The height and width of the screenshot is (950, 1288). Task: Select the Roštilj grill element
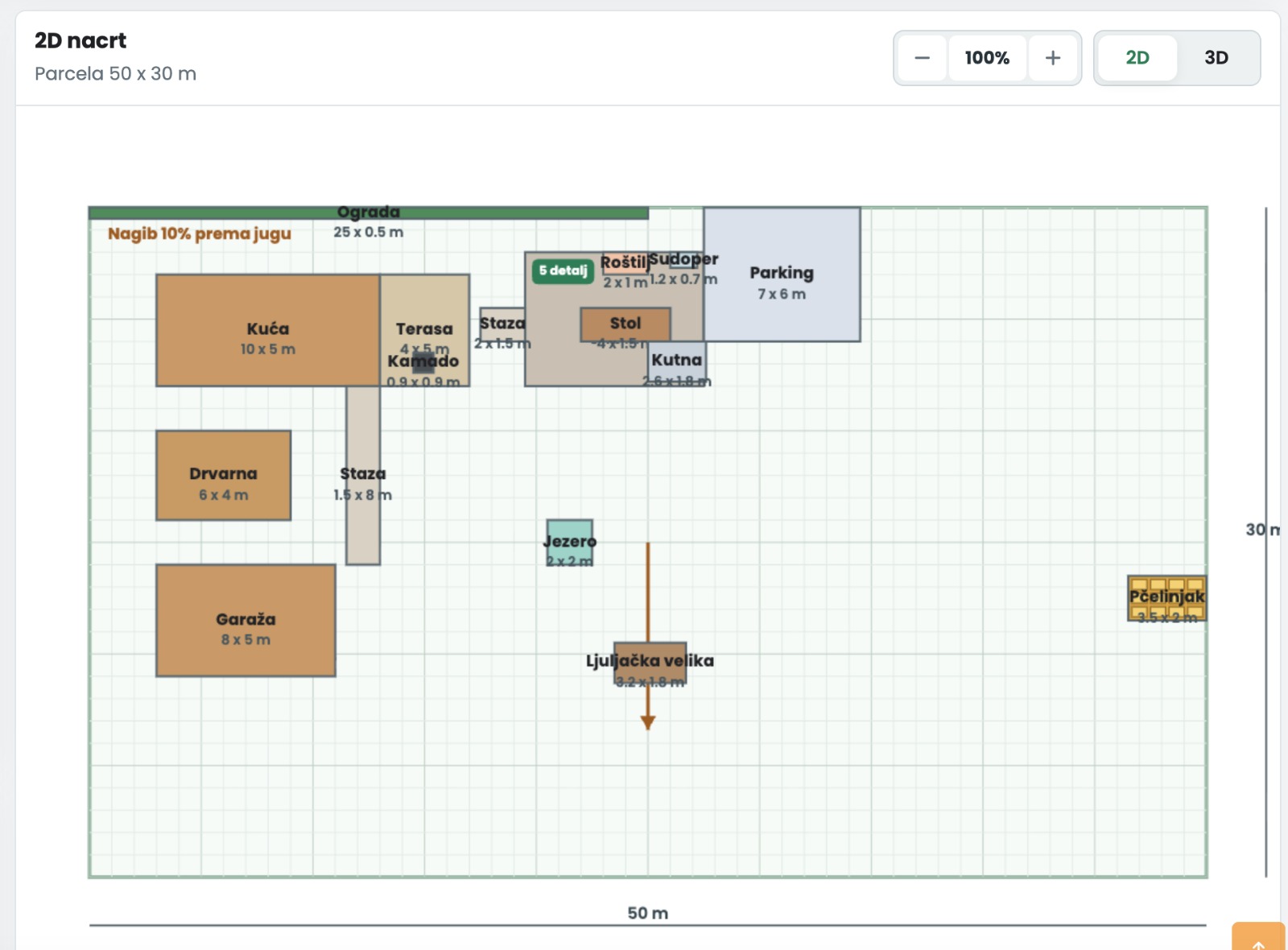tap(625, 263)
